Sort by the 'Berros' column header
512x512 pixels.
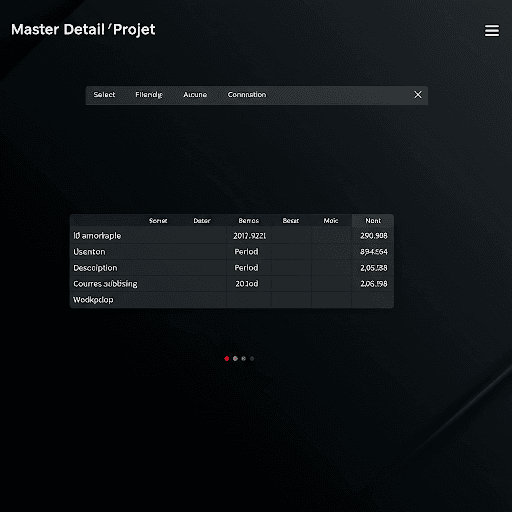point(249,221)
